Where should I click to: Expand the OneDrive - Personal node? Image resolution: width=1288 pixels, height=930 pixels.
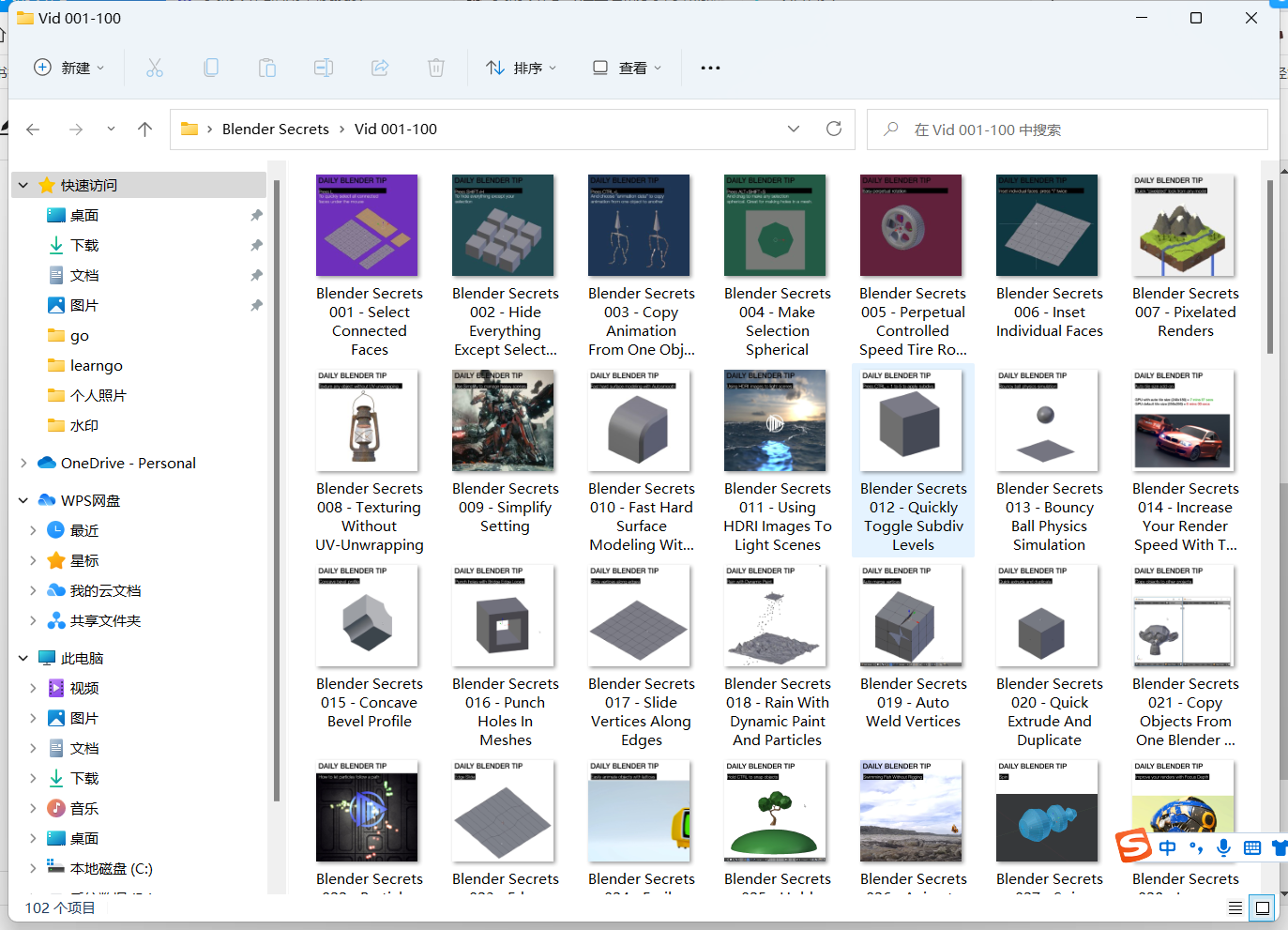click(x=23, y=463)
